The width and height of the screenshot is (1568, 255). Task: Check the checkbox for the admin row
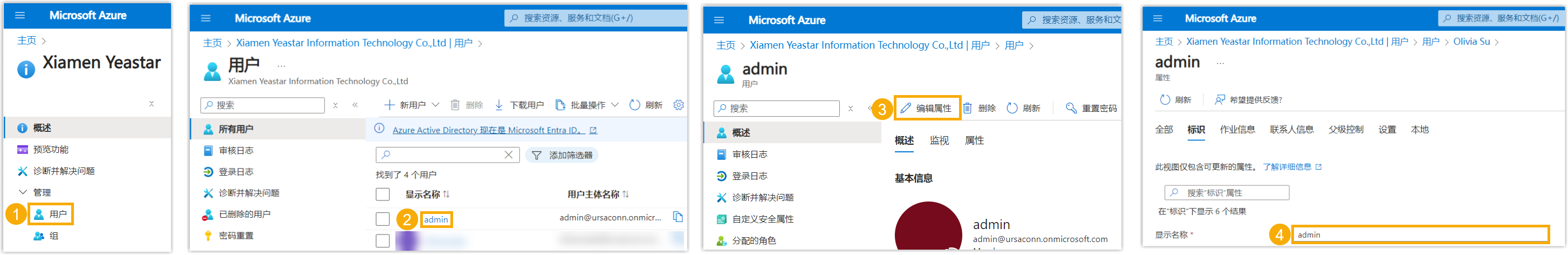383,219
